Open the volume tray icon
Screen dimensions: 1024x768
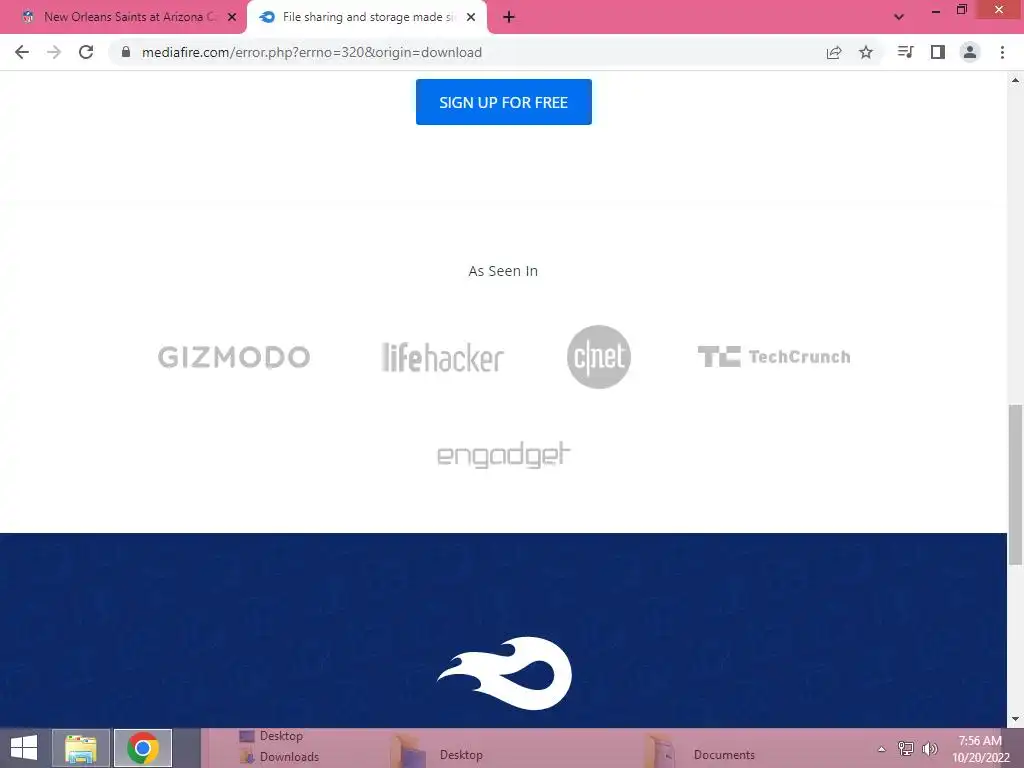pyautogui.click(x=929, y=748)
